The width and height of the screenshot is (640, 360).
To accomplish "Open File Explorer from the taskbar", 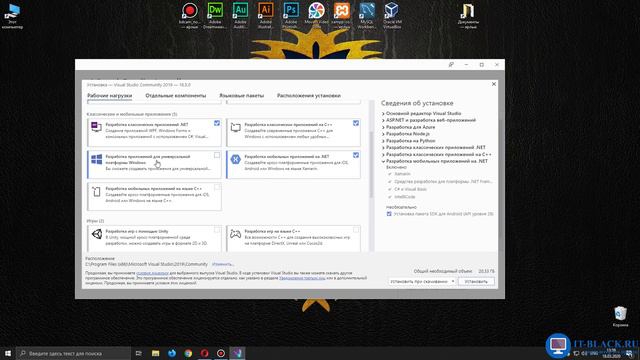I will pos(156,353).
